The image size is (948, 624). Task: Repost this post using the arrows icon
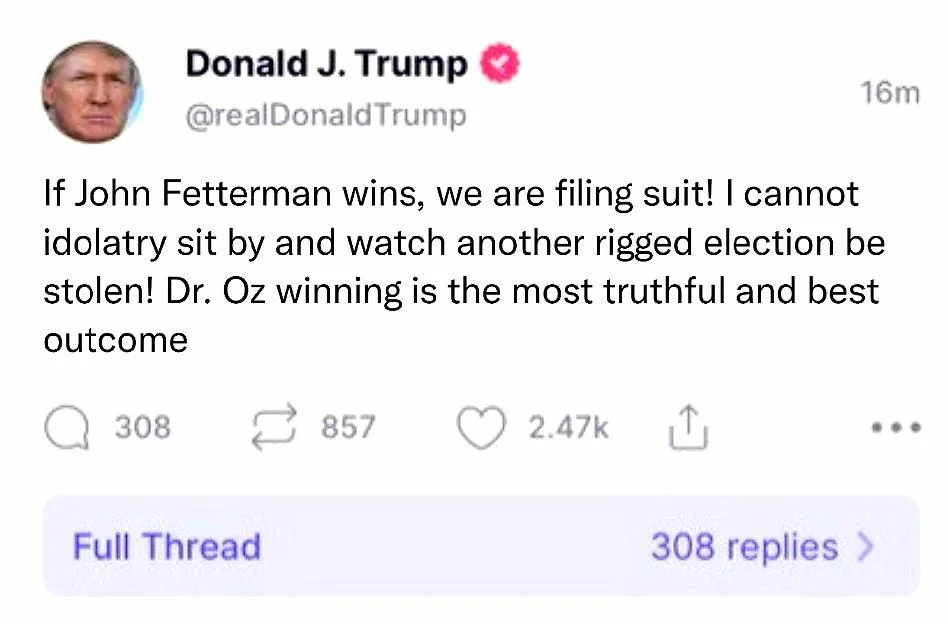273,428
